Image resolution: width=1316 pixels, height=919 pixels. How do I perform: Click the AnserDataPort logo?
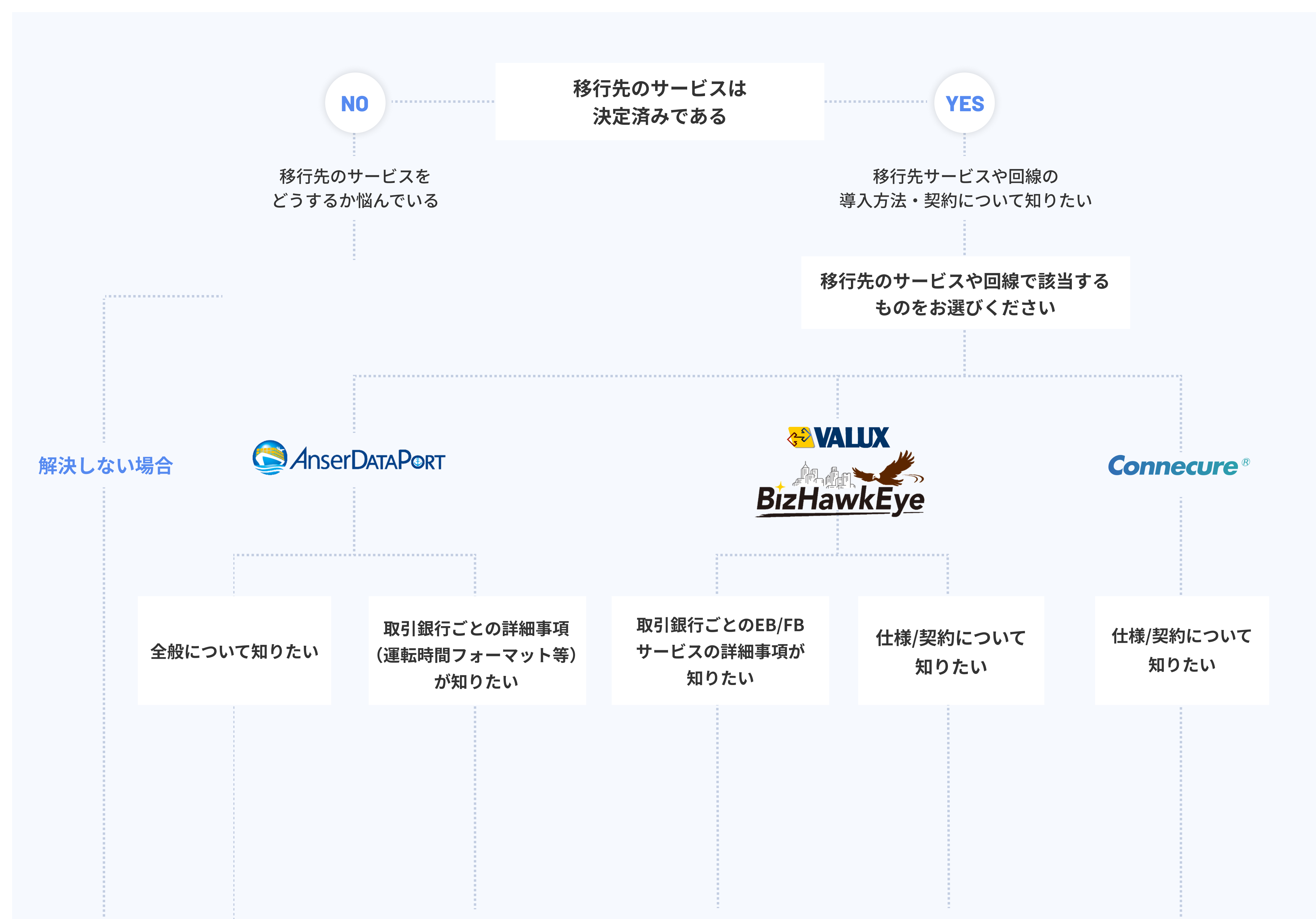pos(348,458)
